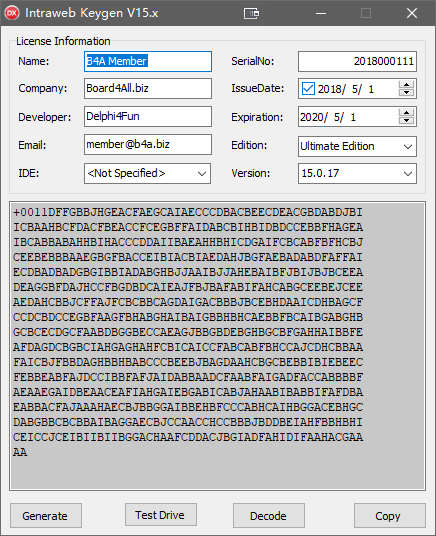The height and width of the screenshot is (536, 436).
Task: Focus the Name input field
Action: [x=148, y=62]
